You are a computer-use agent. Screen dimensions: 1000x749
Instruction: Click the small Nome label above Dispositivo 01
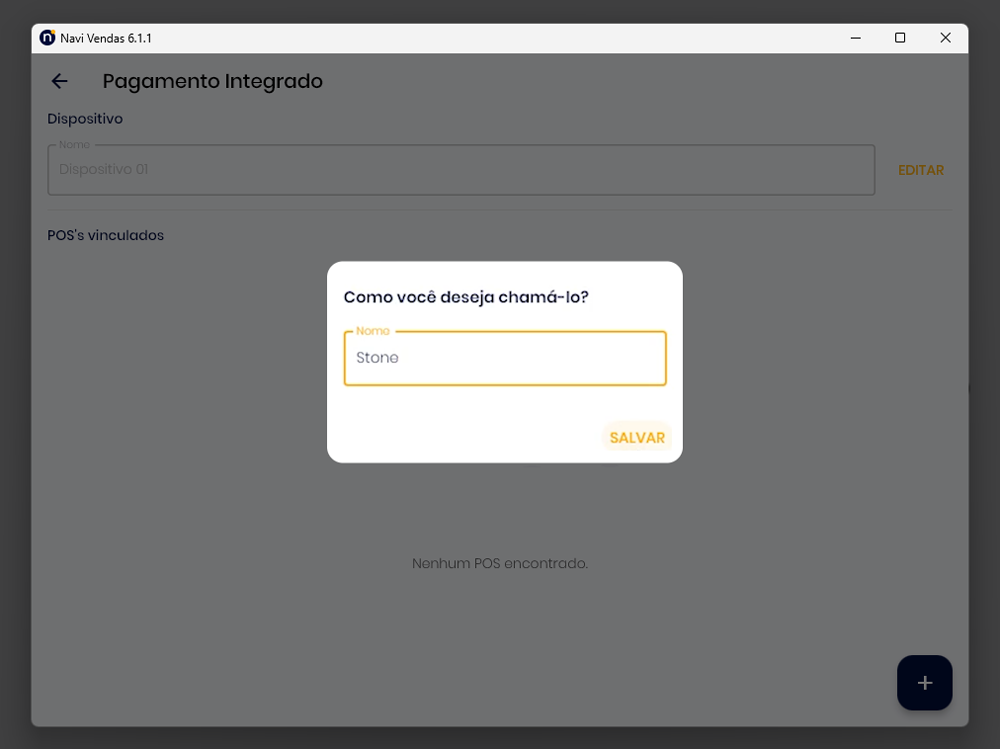pos(74,145)
